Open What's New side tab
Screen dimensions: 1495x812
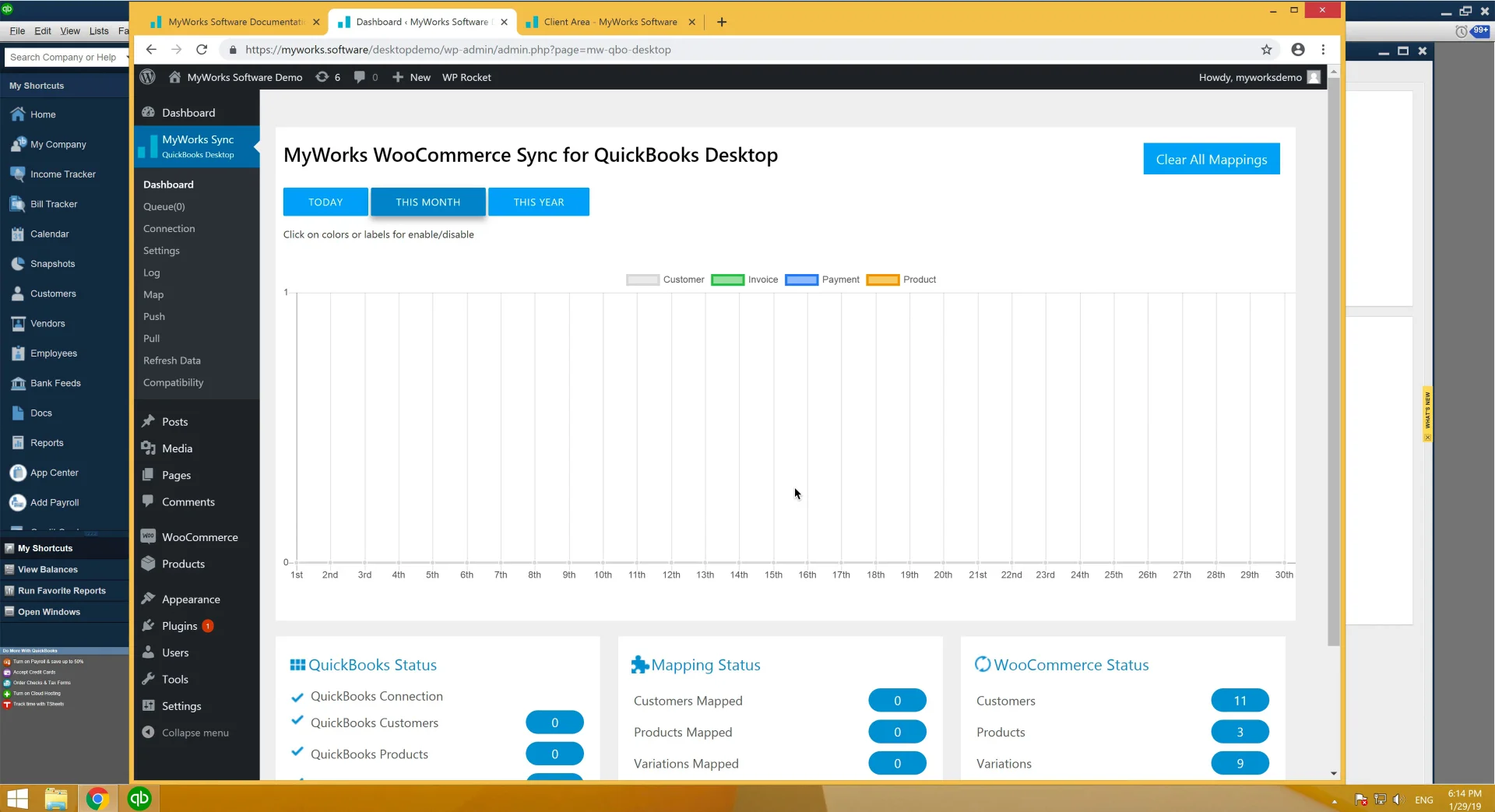(x=1426, y=413)
